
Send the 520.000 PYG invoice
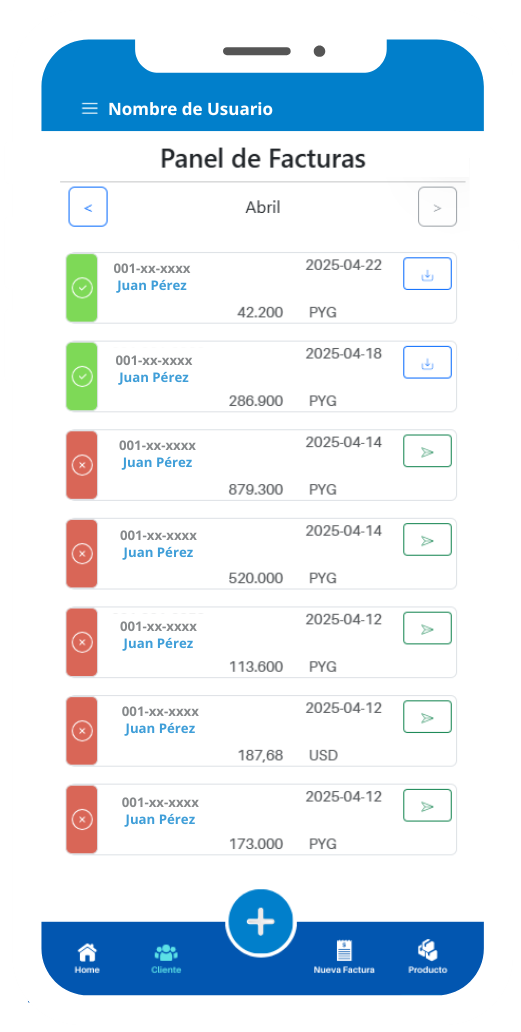pos(428,540)
